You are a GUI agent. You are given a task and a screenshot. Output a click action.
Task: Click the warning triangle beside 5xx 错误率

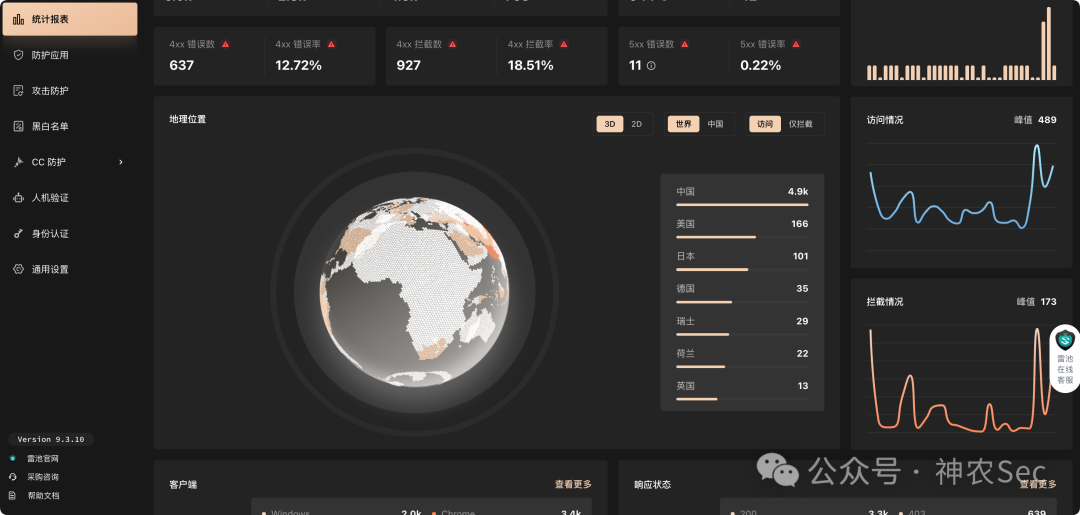[x=796, y=44]
